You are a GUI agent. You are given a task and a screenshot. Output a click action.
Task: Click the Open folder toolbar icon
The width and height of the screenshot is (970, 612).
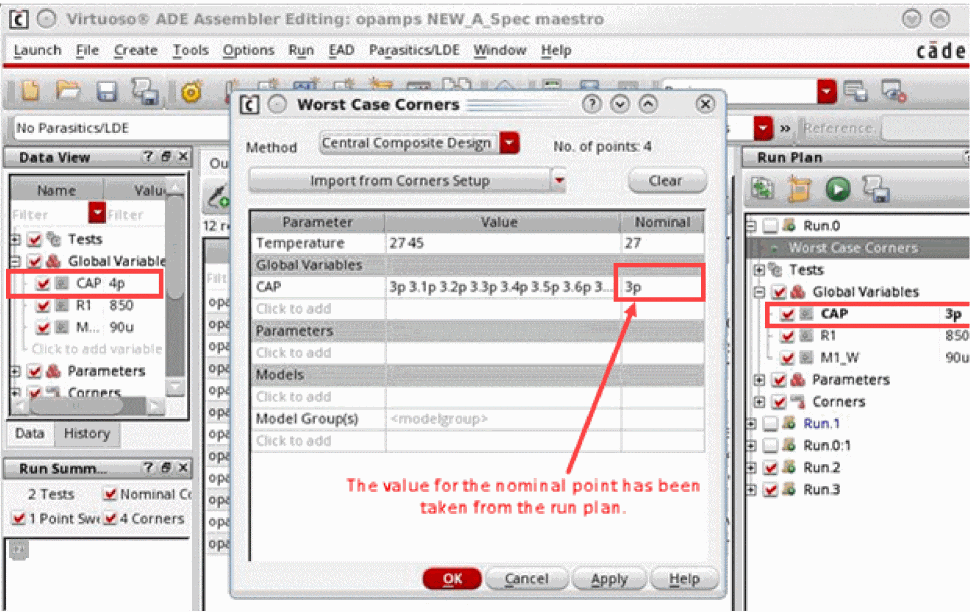click(x=68, y=92)
